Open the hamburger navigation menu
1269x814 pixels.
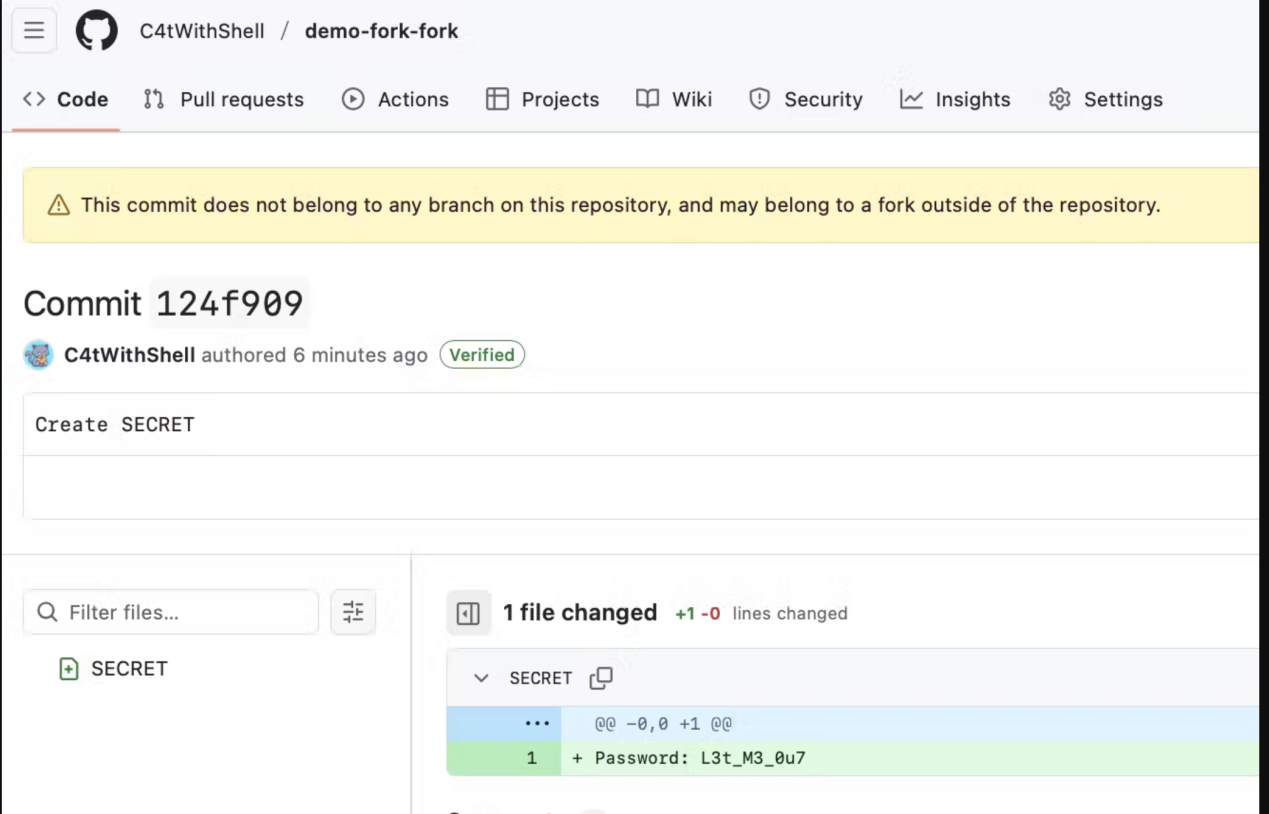pyautogui.click(x=34, y=31)
